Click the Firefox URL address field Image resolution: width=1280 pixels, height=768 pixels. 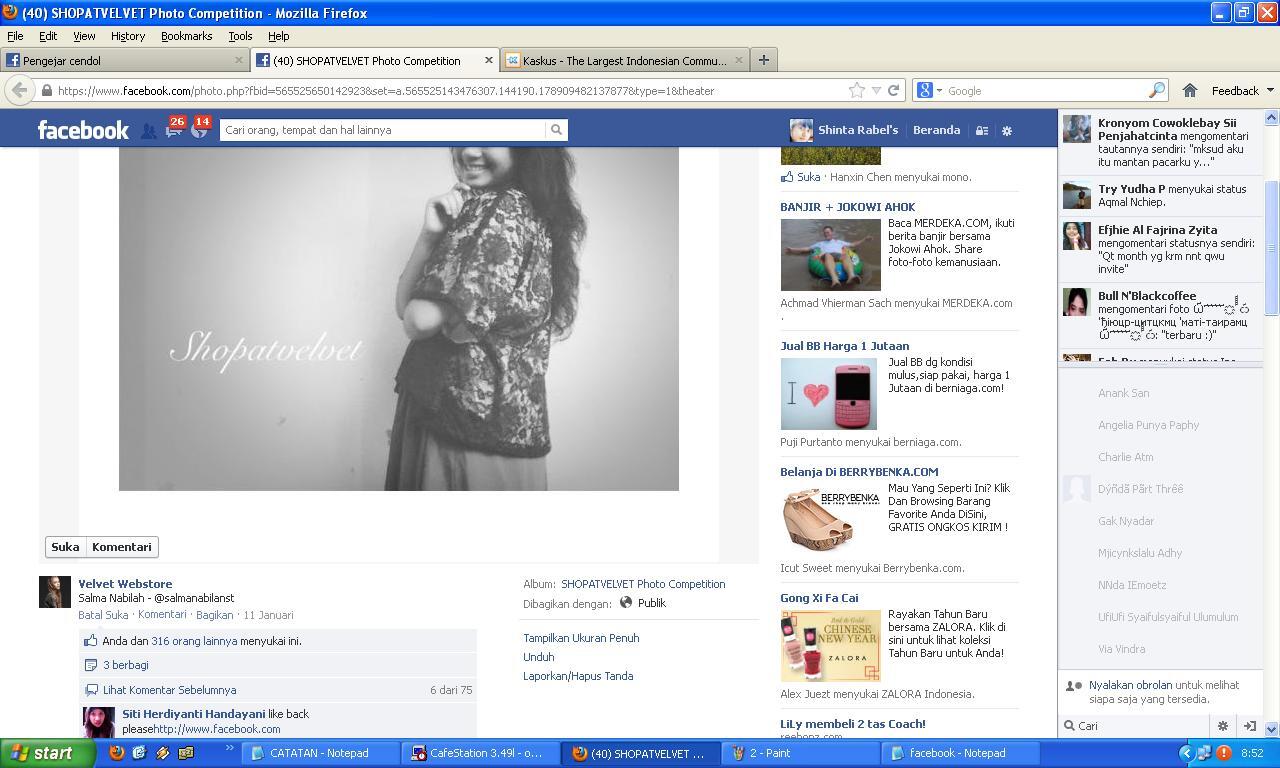[450, 90]
